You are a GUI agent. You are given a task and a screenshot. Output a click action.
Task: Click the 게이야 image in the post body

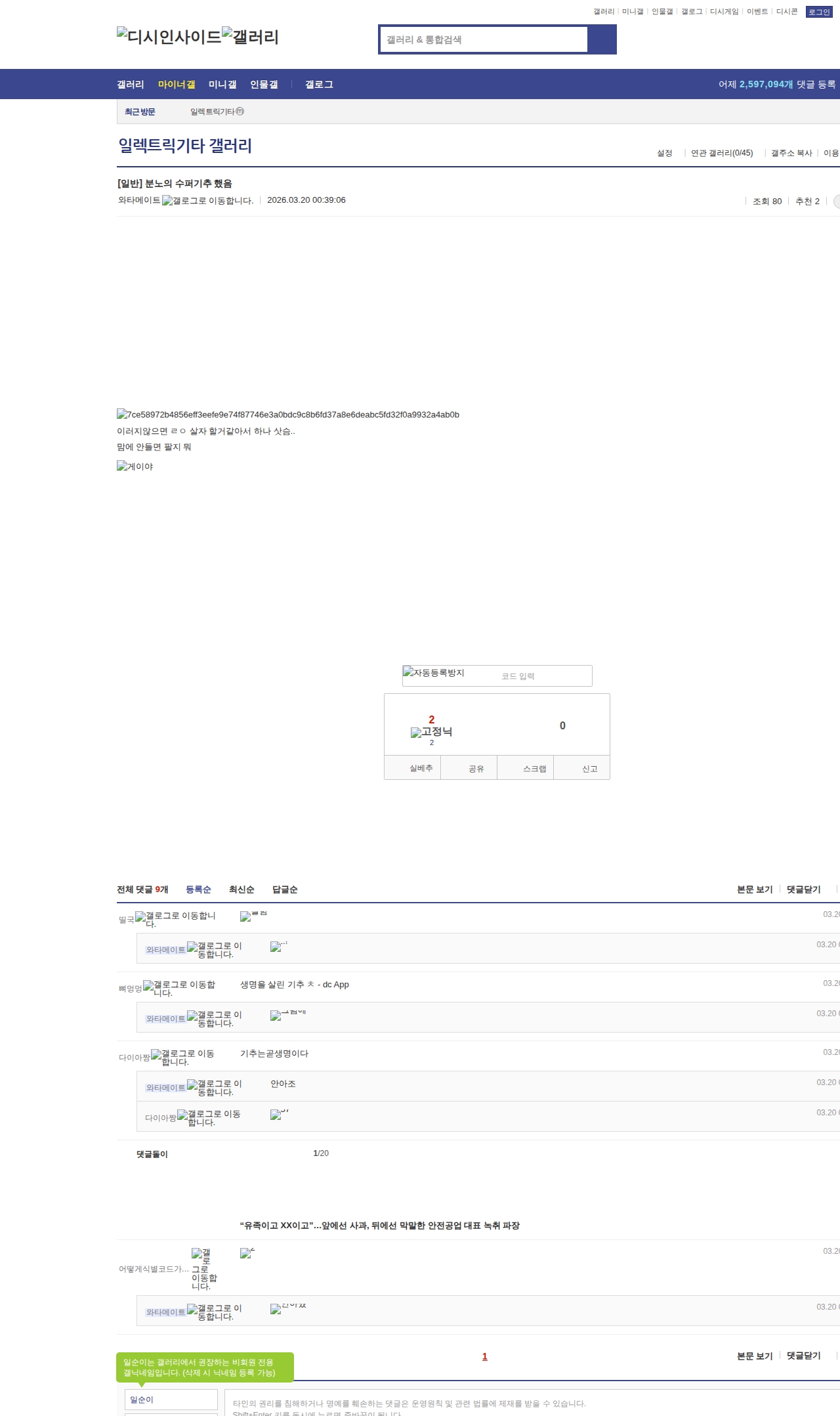(135, 466)
